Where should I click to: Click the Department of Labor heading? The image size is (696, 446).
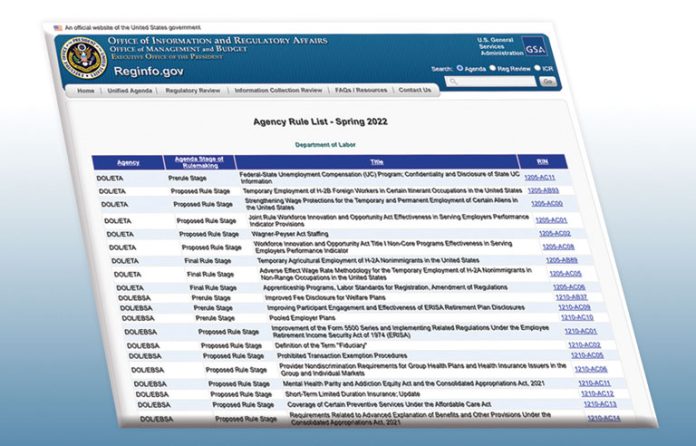[325, 145]
